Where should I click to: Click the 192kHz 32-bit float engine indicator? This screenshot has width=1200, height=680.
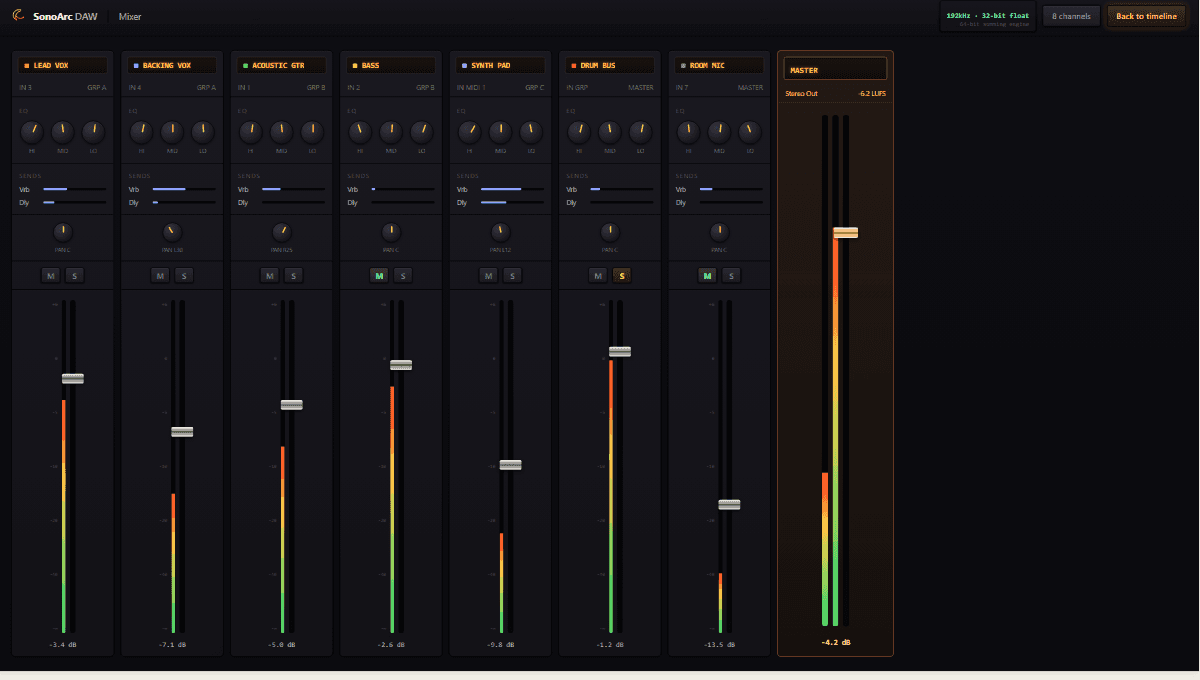[x=989, y=16]
